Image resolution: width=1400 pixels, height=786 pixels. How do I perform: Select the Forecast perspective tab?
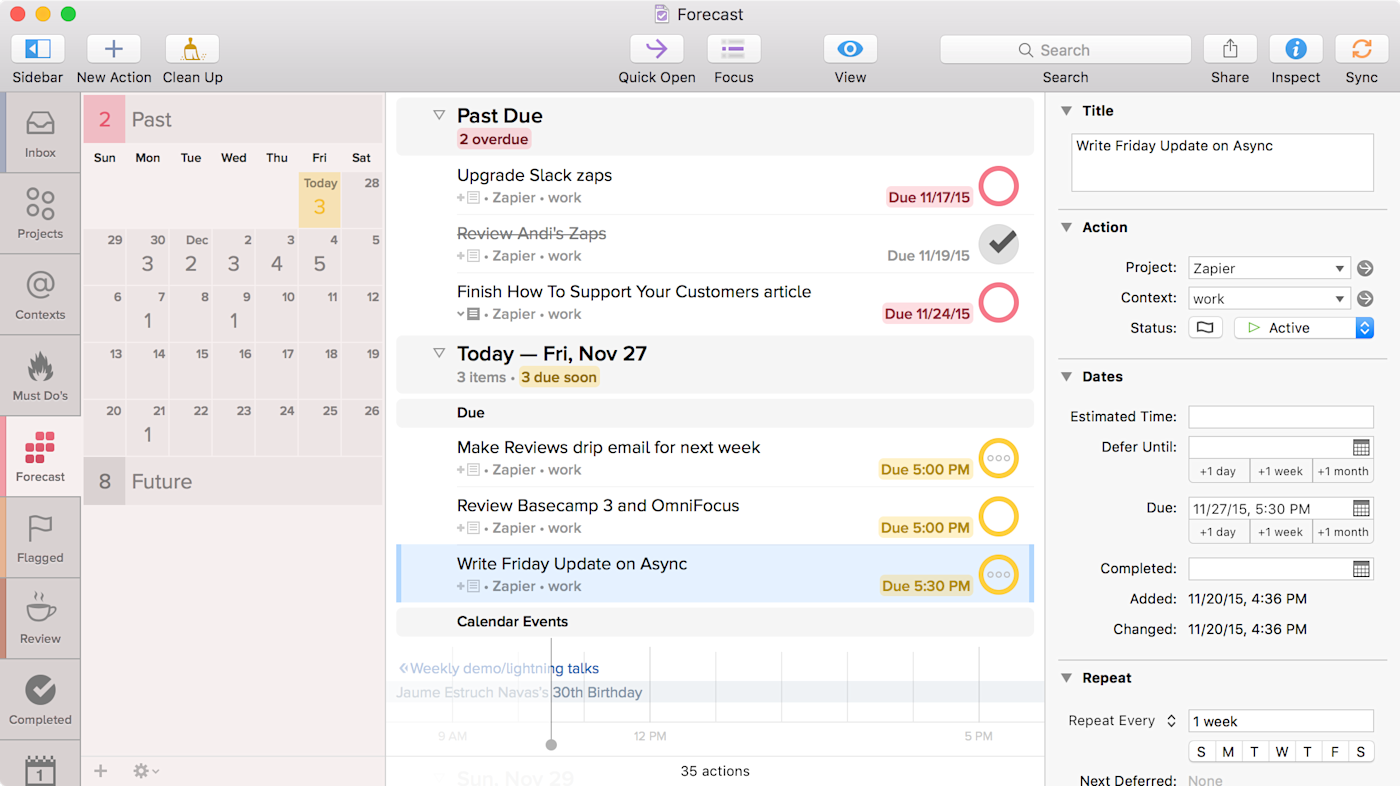point(40,456)
